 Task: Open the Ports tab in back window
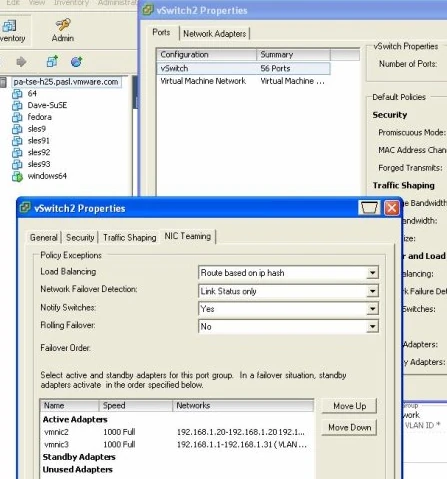tap(161, 32)
